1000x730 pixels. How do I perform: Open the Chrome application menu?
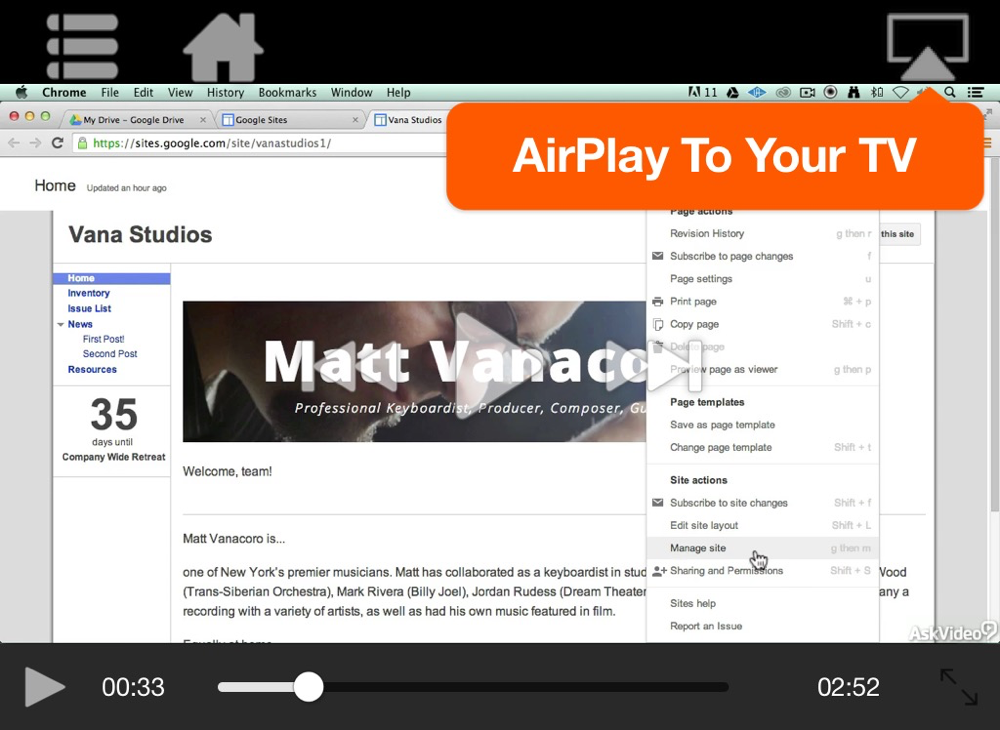click(64, 92)
